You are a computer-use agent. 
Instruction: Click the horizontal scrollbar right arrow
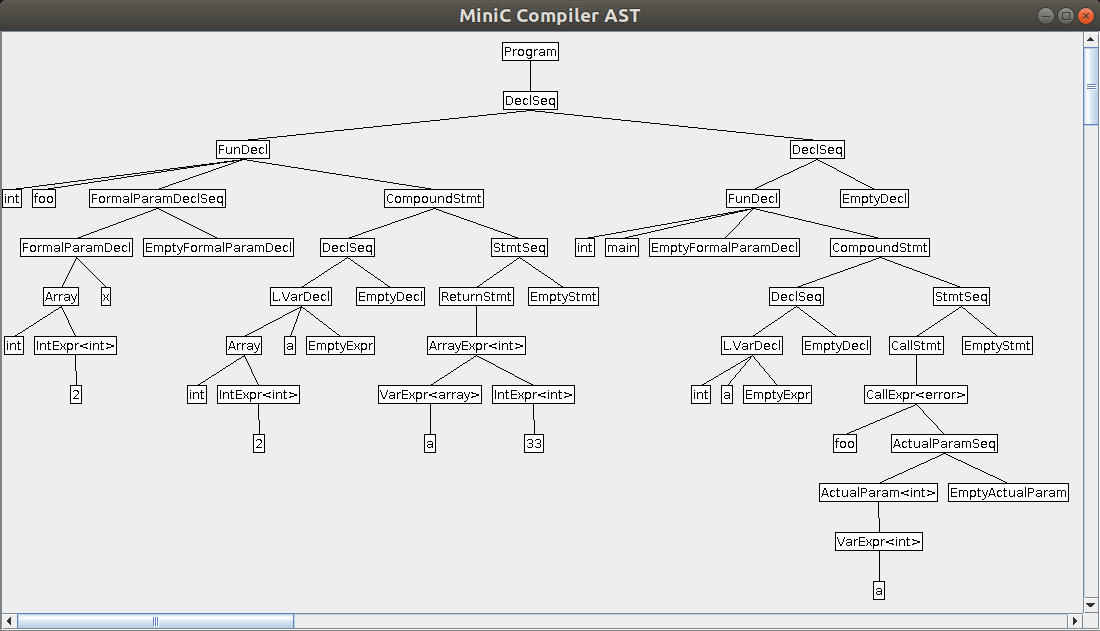tap(1075, 621)
